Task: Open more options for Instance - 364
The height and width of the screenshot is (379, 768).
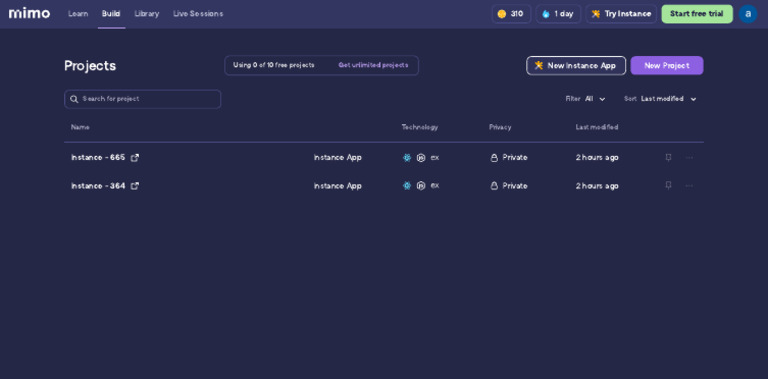Action: (x=689, y=186)
